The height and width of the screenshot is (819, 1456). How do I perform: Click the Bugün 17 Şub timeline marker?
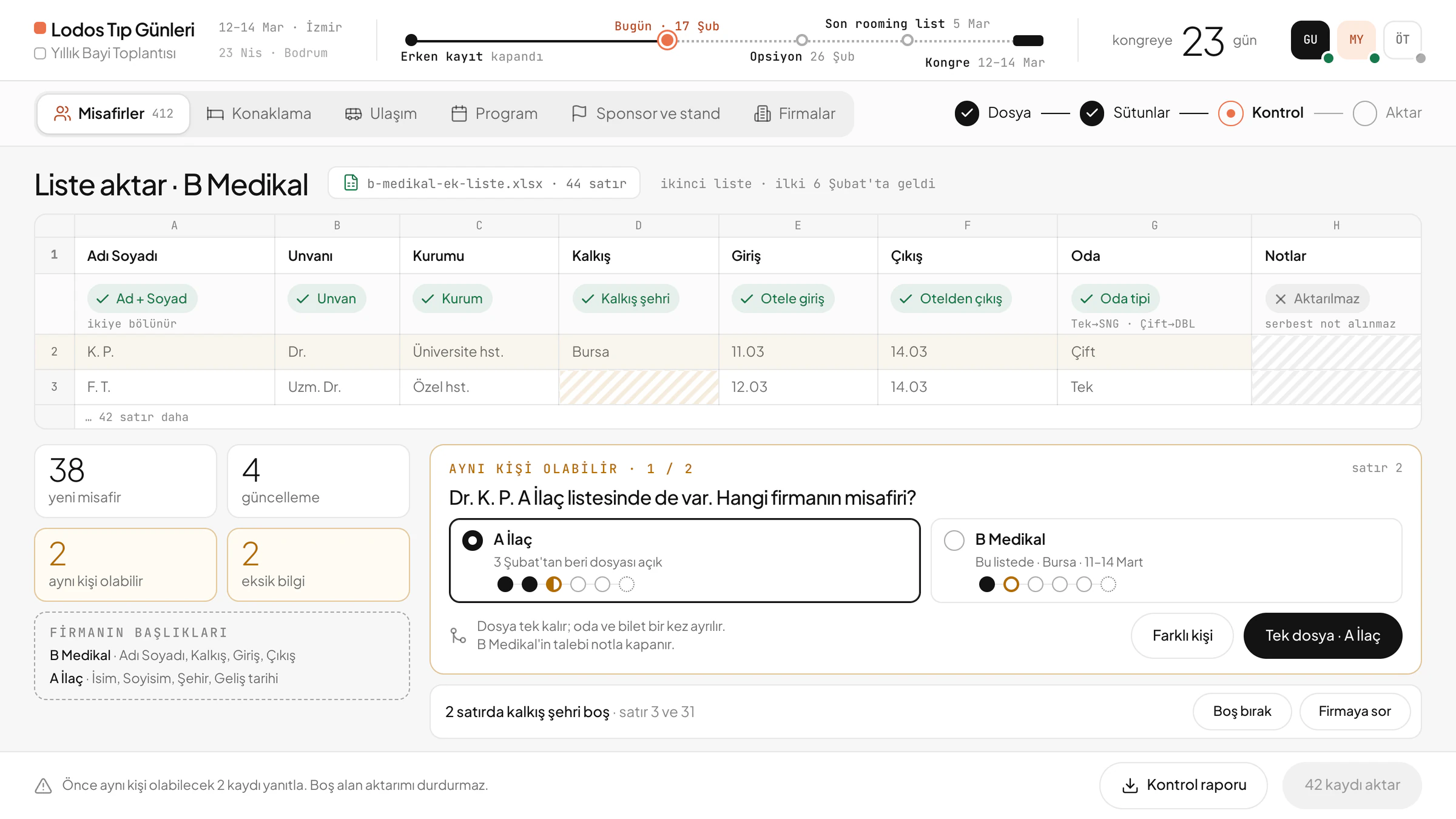[x=667, y=41]
